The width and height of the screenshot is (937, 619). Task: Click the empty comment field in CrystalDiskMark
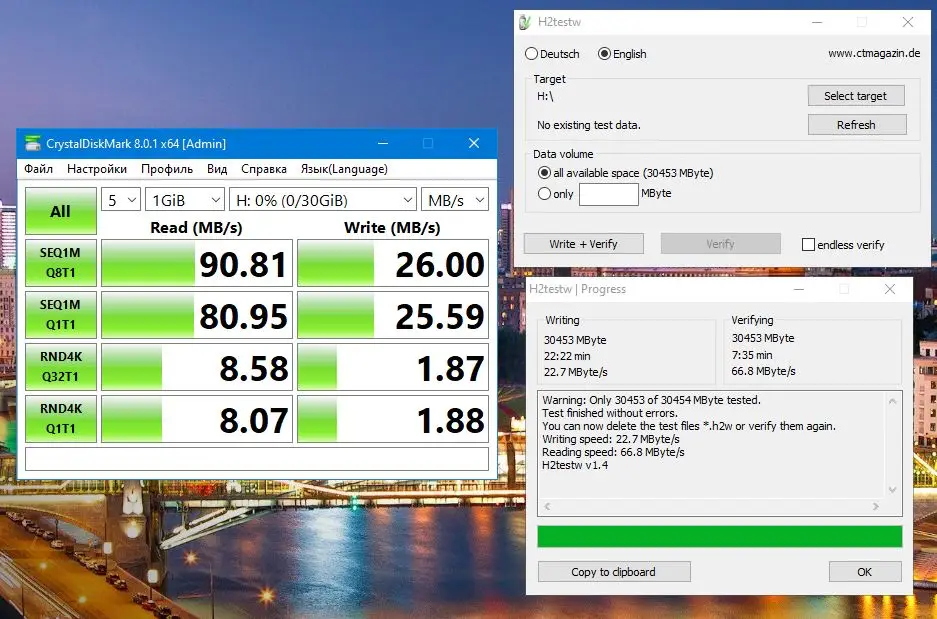(x=257, y=459)
